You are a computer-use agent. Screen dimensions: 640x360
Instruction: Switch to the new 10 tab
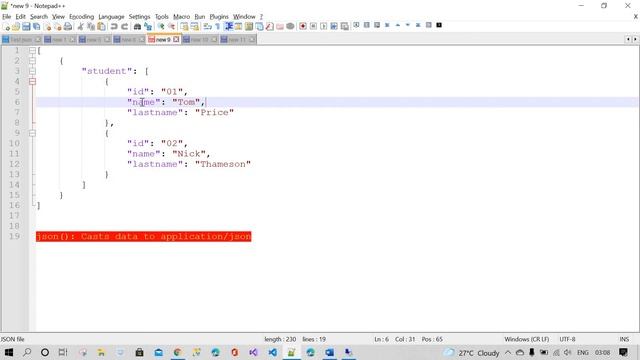(x=200, y=40)
